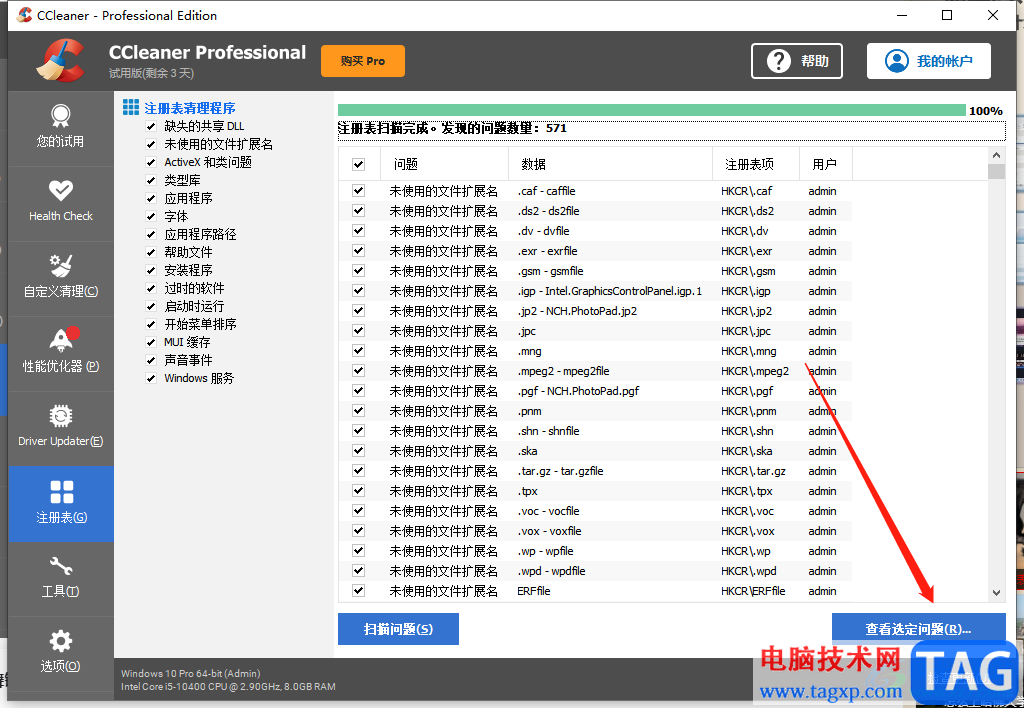This screenshot has height=708, width=1024.
Task: Open 工具 tools section
Action: click(60, 578)
